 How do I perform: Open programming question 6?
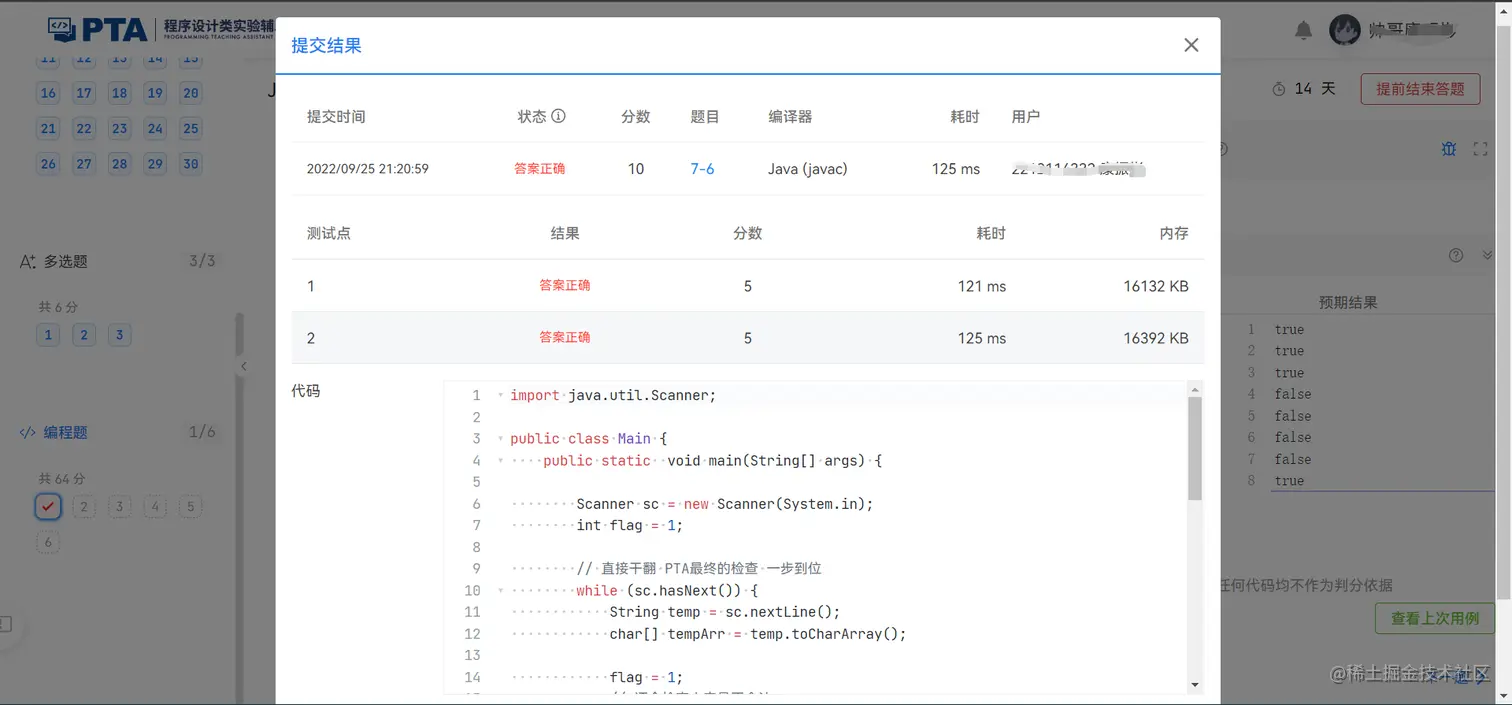pyautogui.click(x=48, y=543)
